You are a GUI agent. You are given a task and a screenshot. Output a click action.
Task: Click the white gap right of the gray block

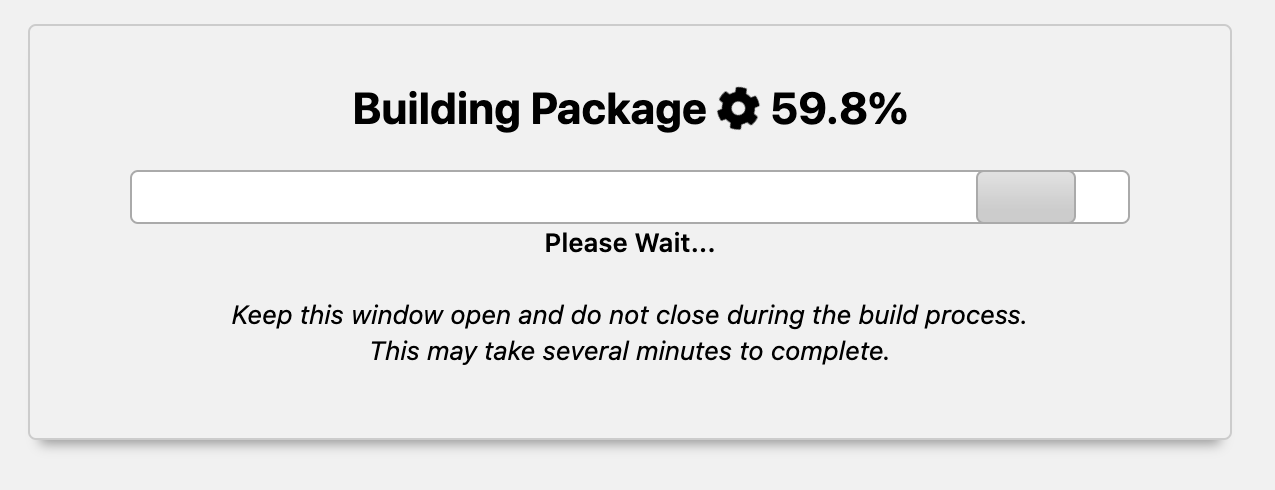(1101, 197)
